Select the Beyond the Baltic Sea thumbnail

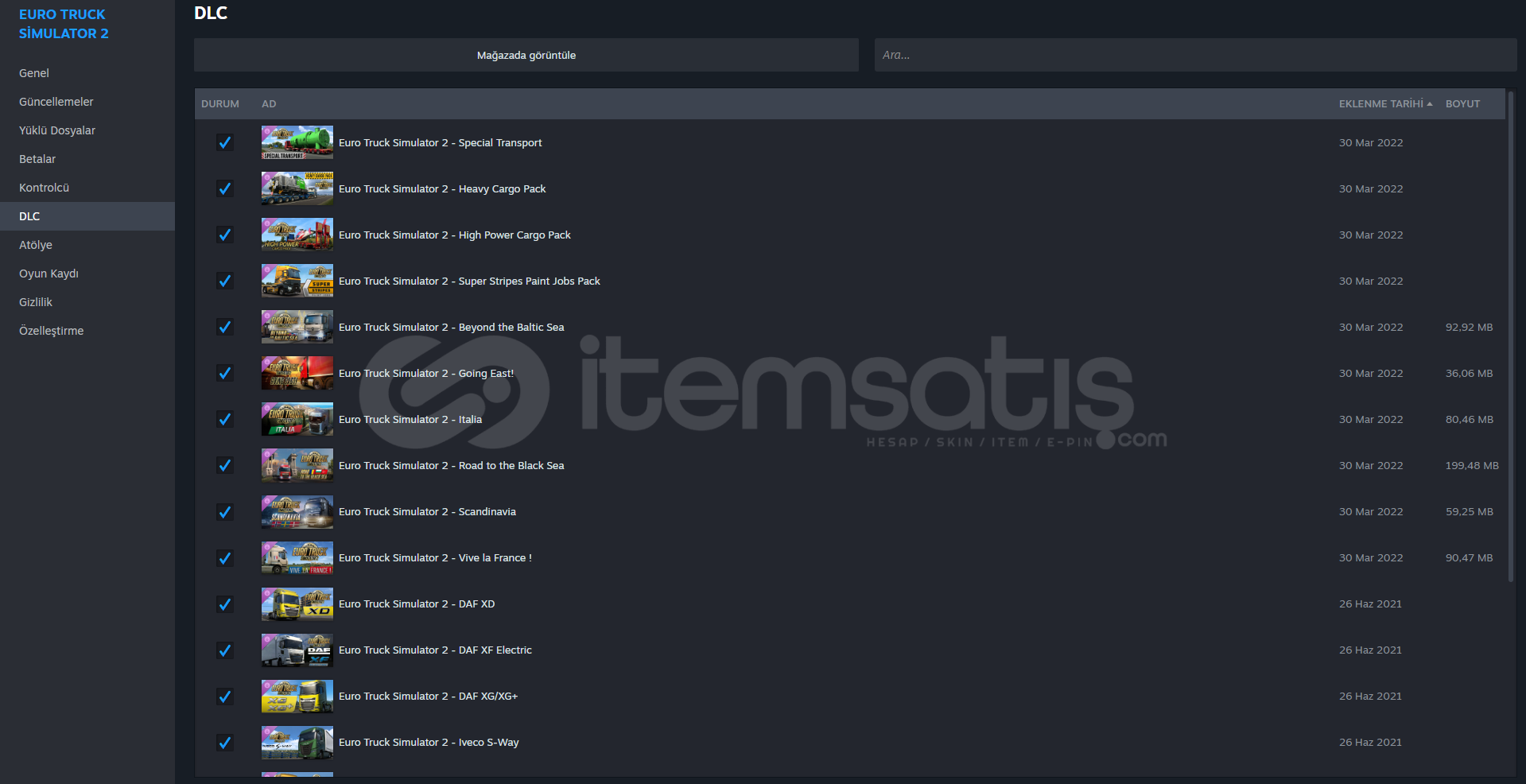[x=297, y=327]
